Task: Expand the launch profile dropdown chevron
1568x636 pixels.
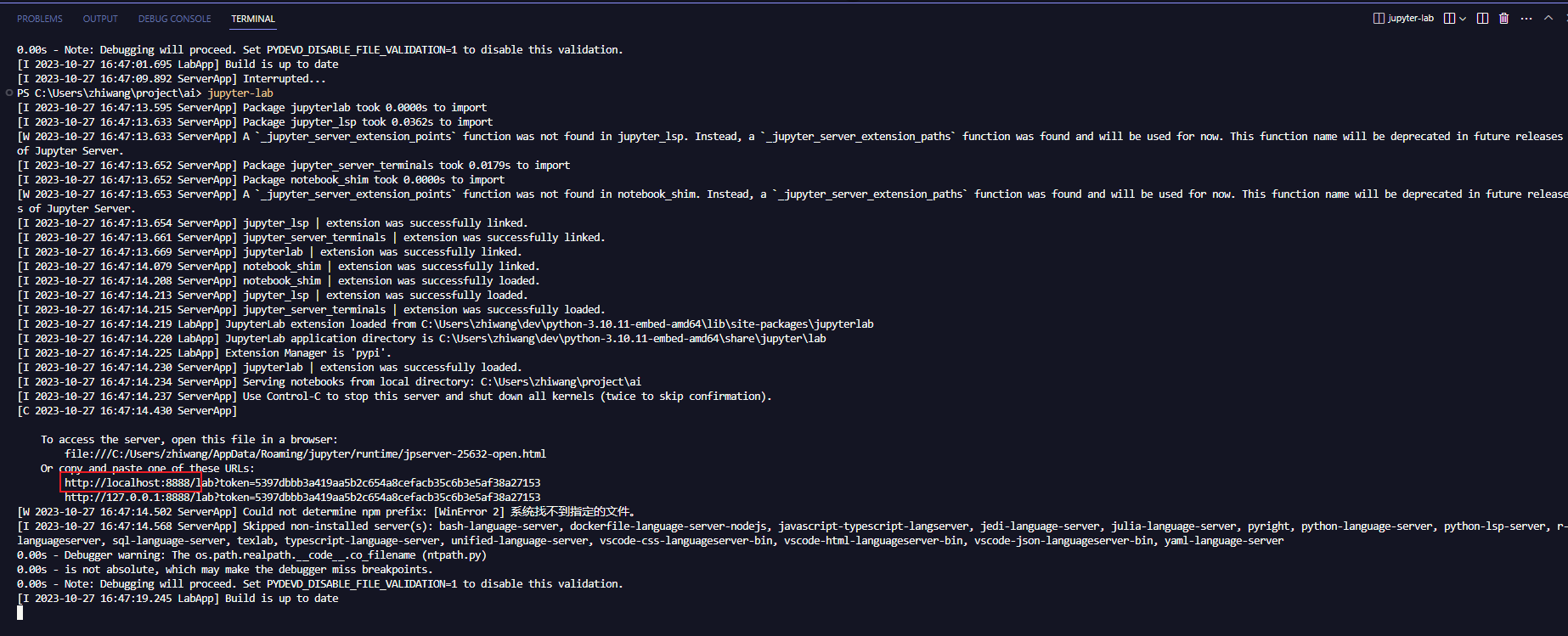Action: click(1463, 19)
